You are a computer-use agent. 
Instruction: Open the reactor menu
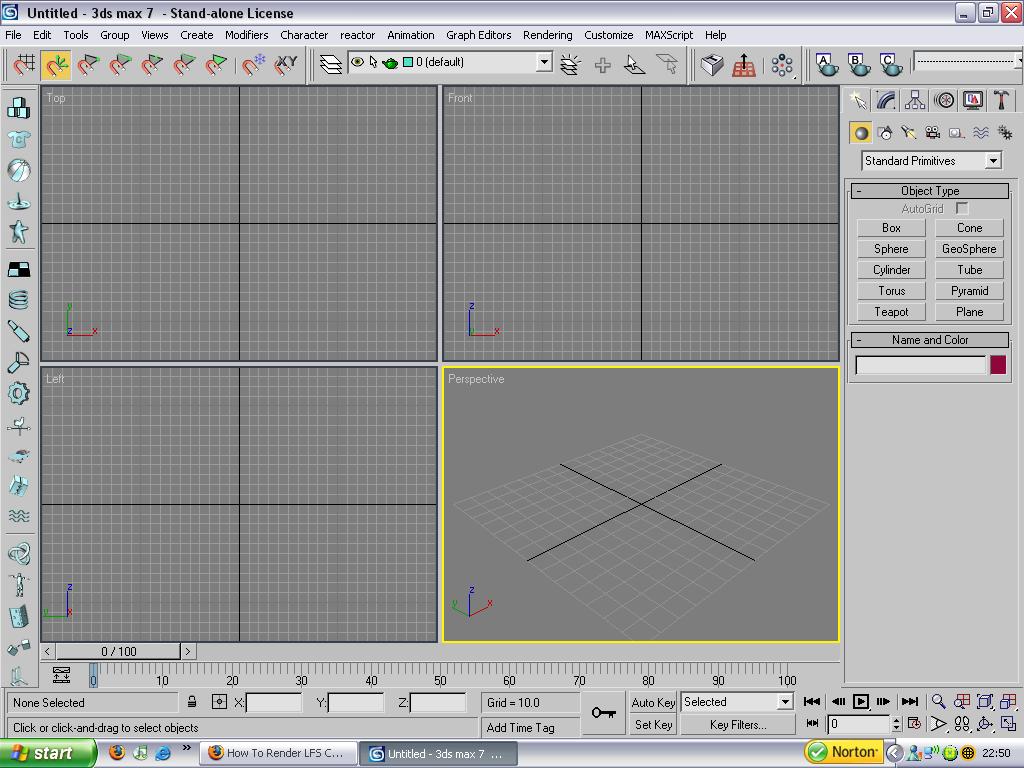click(x=357, y=35)
